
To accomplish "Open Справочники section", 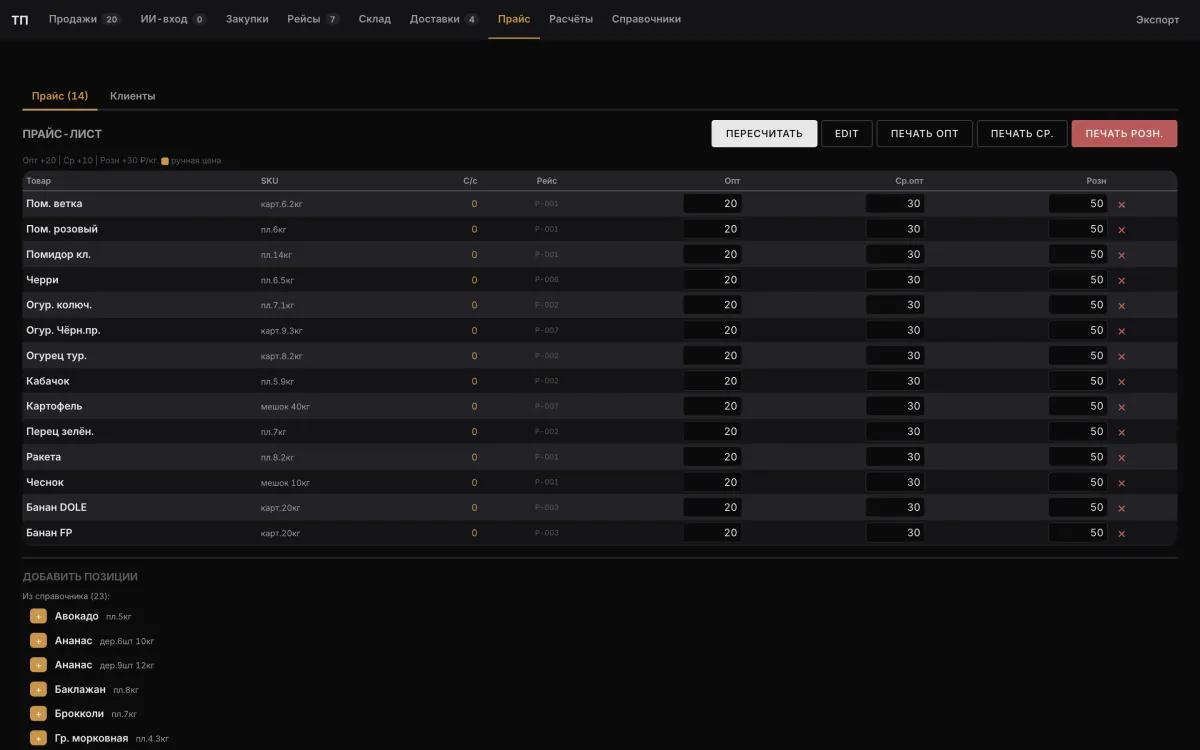I will pyautogui.click(x=646, y=19).
